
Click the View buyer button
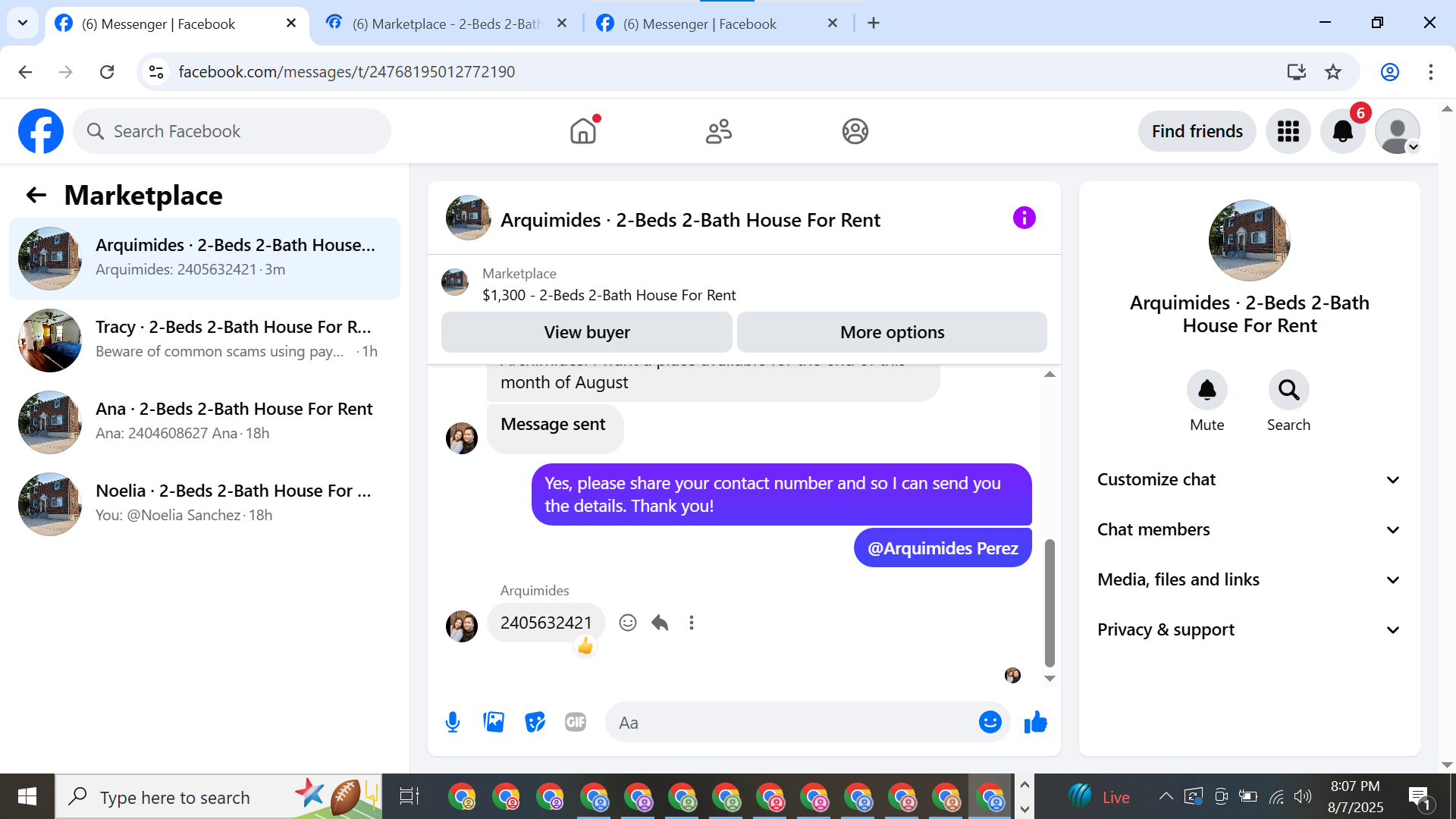pos(587,332)
